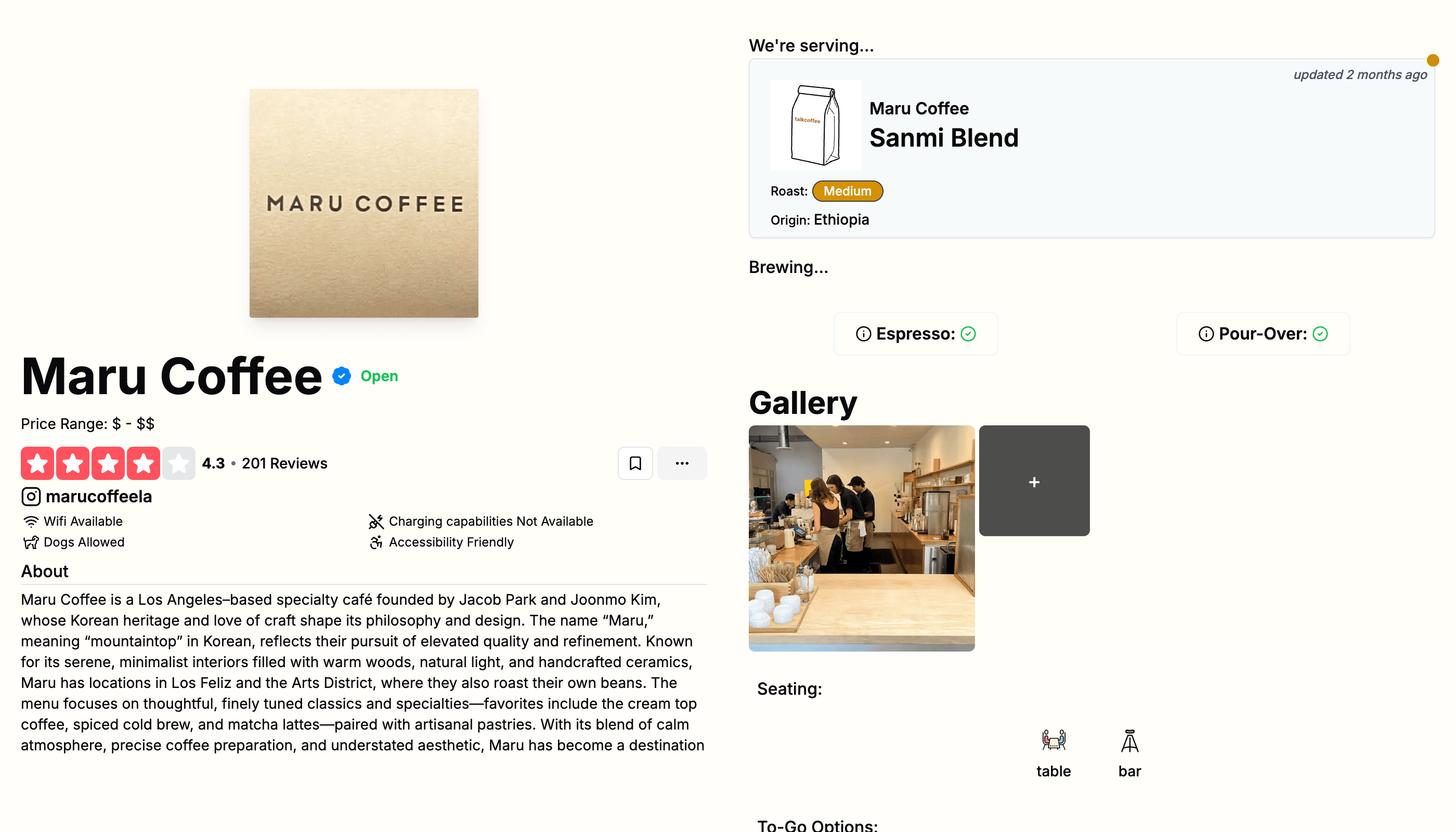Click the verified badge next to Maru Coffee
1456x832 pixels.
(x=341, y=375)
